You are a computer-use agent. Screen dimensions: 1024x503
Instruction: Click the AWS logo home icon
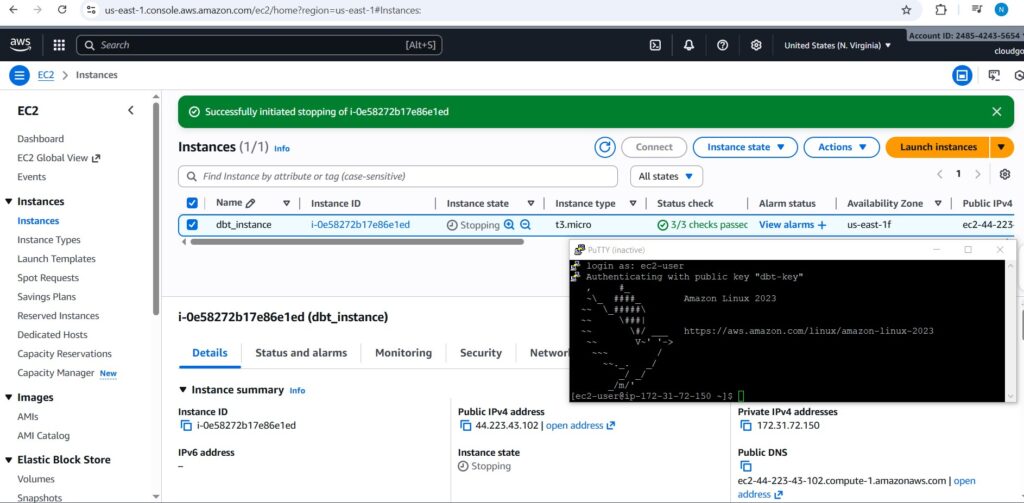click(x=20, y=44)
